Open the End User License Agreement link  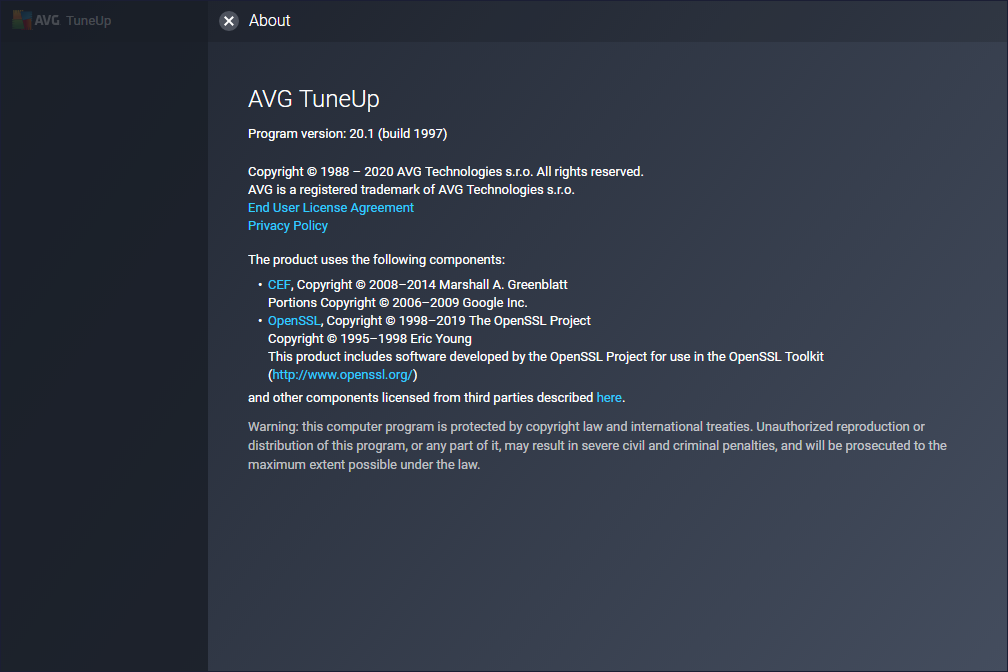[x=330, y=208]
